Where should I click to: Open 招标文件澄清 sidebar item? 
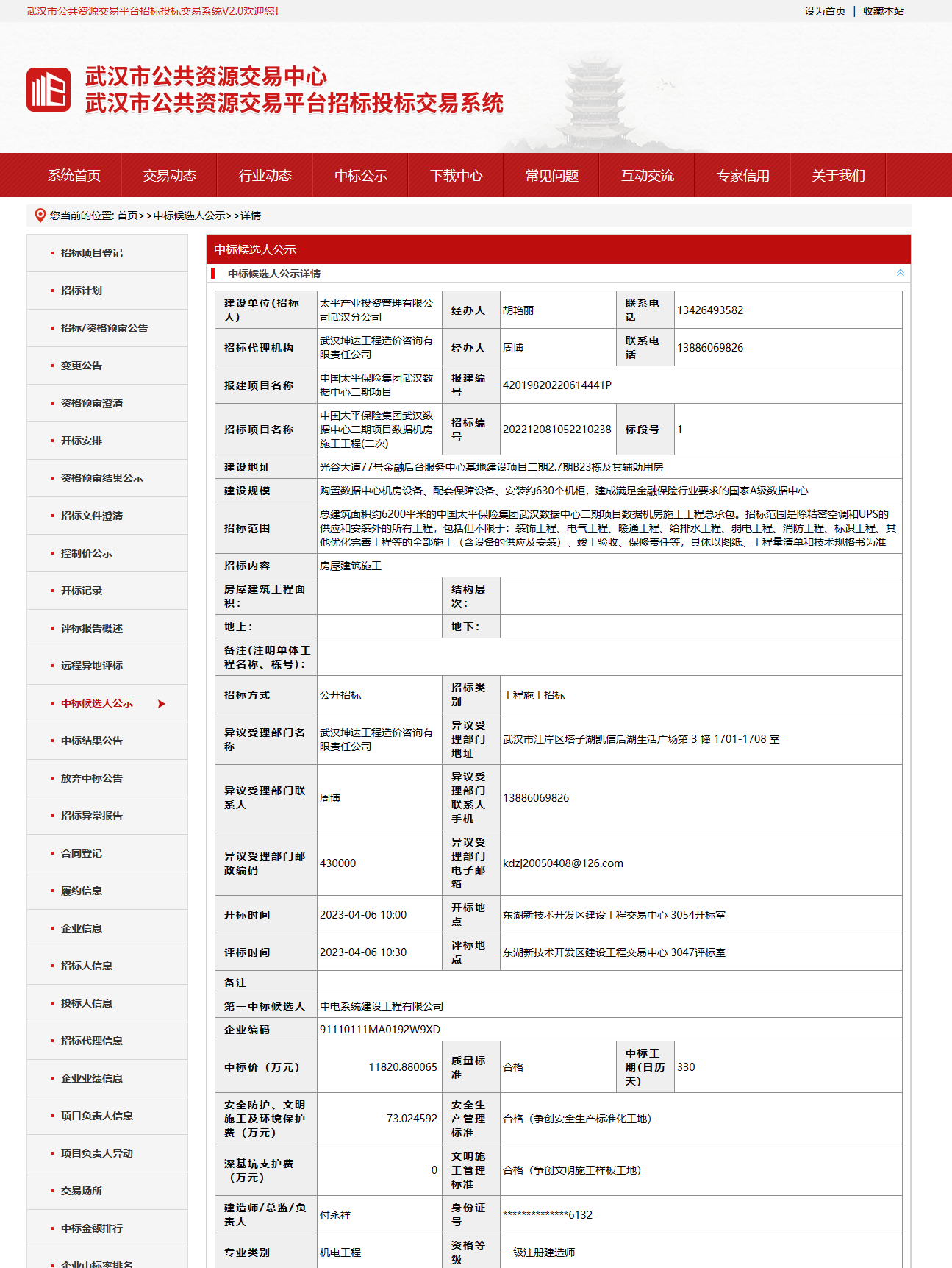pyautogui.click(x=92, y=516)
